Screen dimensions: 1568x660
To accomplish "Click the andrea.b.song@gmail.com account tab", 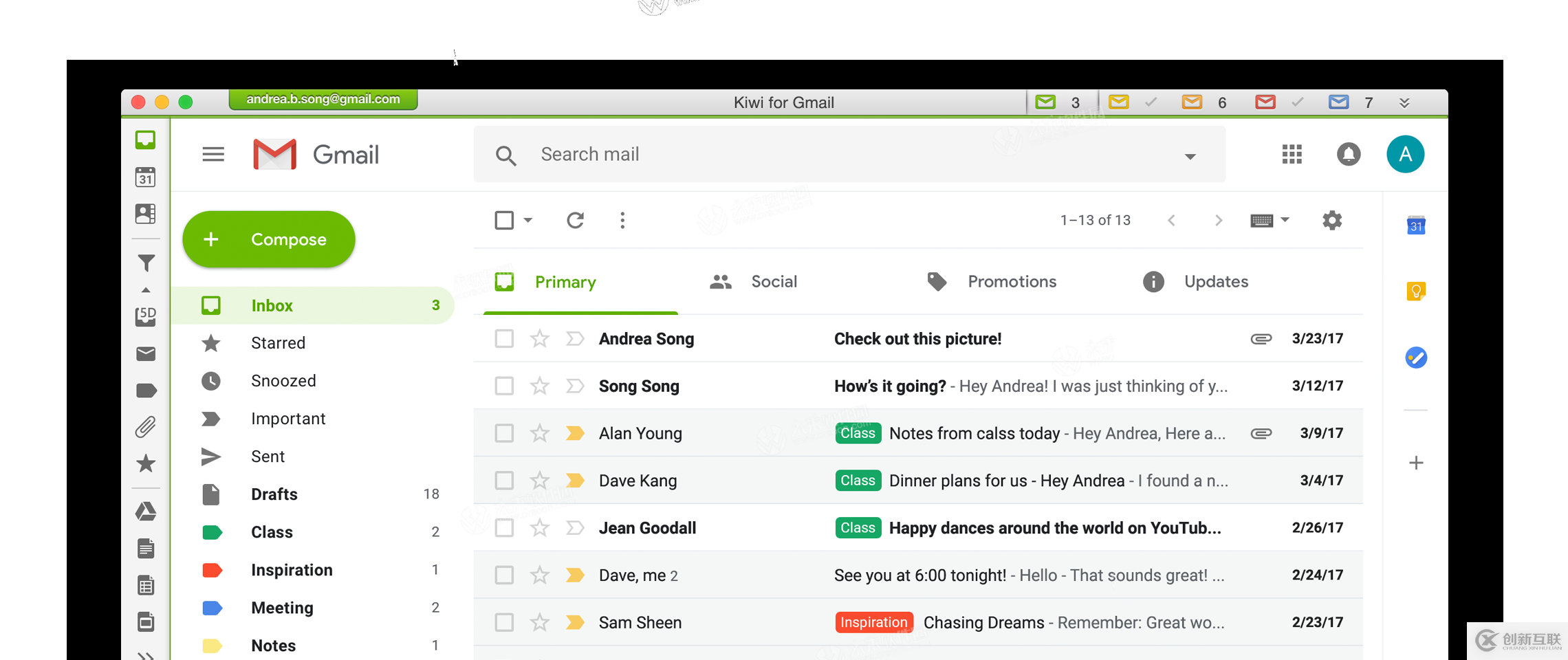I will [x=323, y=100].
